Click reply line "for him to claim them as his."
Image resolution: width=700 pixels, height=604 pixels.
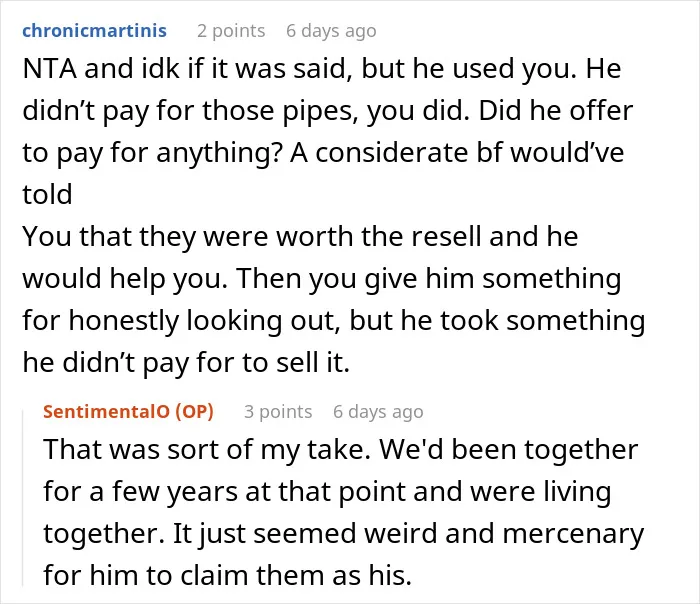[x=227, y=576]
